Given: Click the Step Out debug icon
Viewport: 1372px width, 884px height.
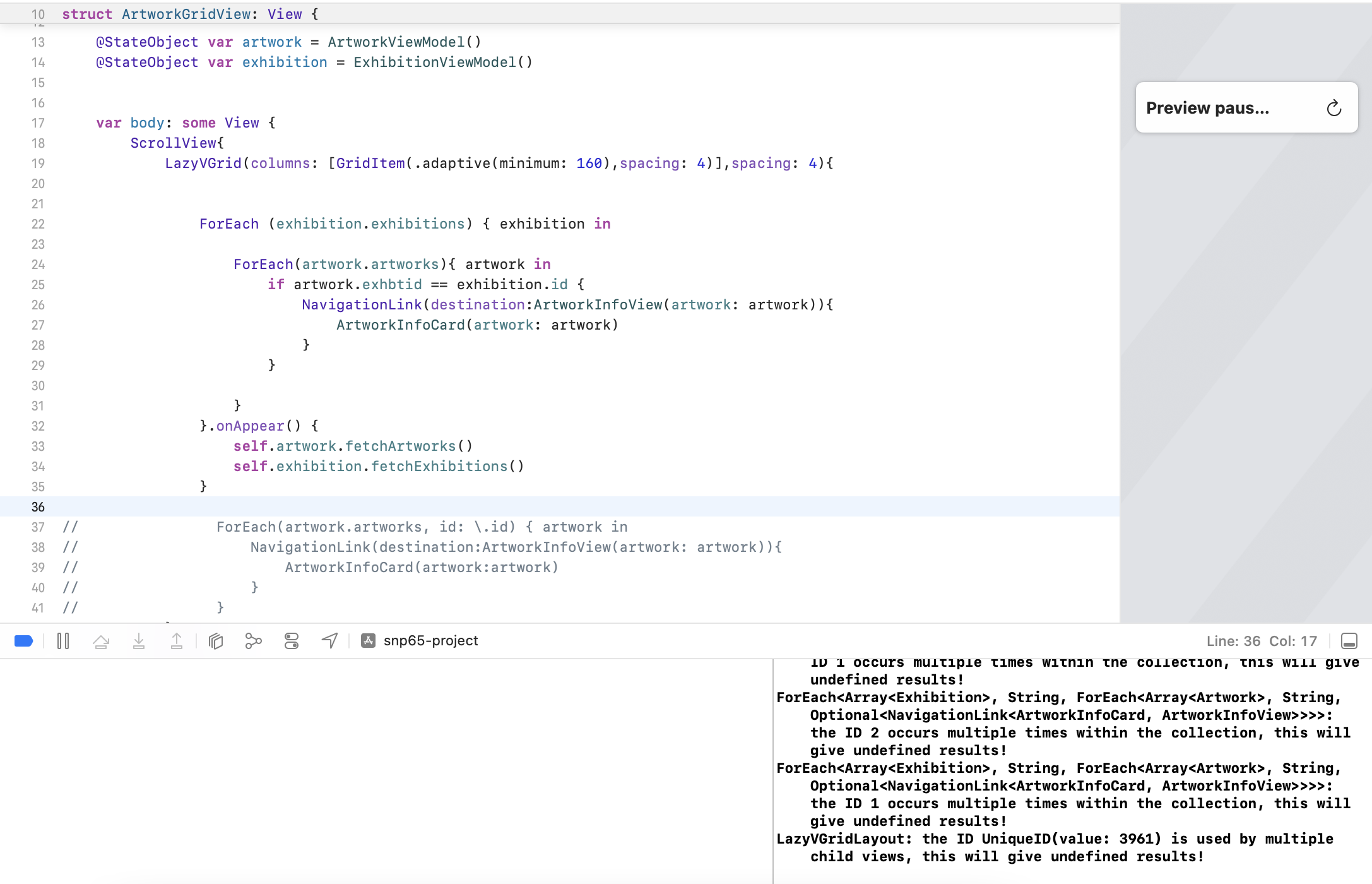Looking at the screenshot, I should point(177,641).
